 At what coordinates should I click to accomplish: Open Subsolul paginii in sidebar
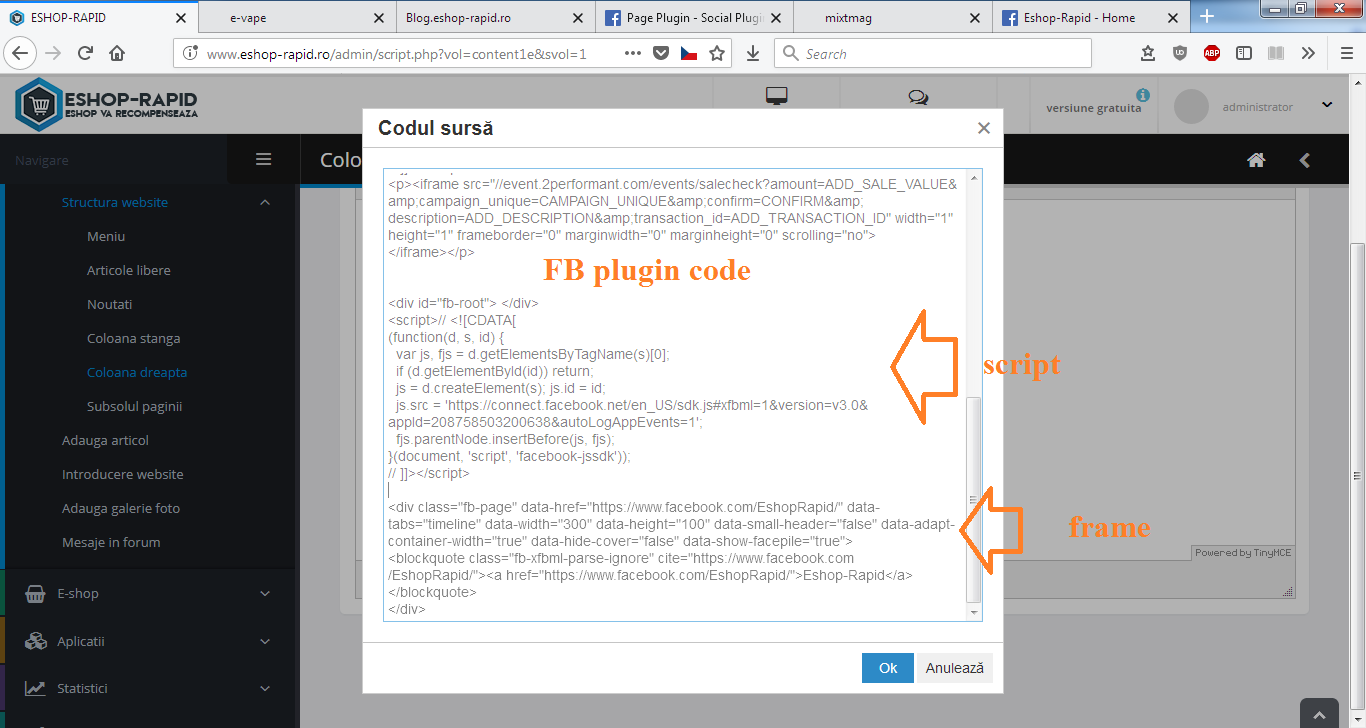click(x=135, y=406)
